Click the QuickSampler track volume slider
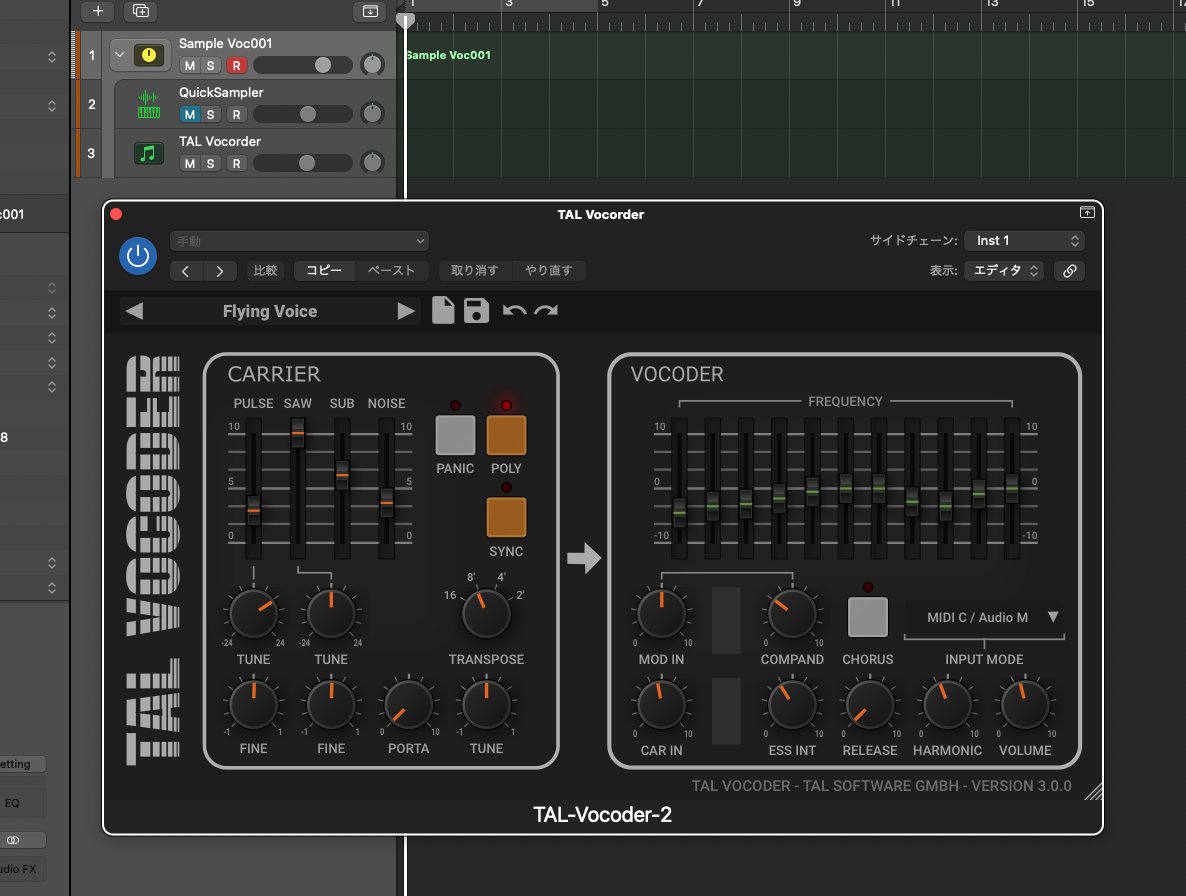The width and height of the screenshot is (1186, 896). pyautogui.click(x=303, y=115)
